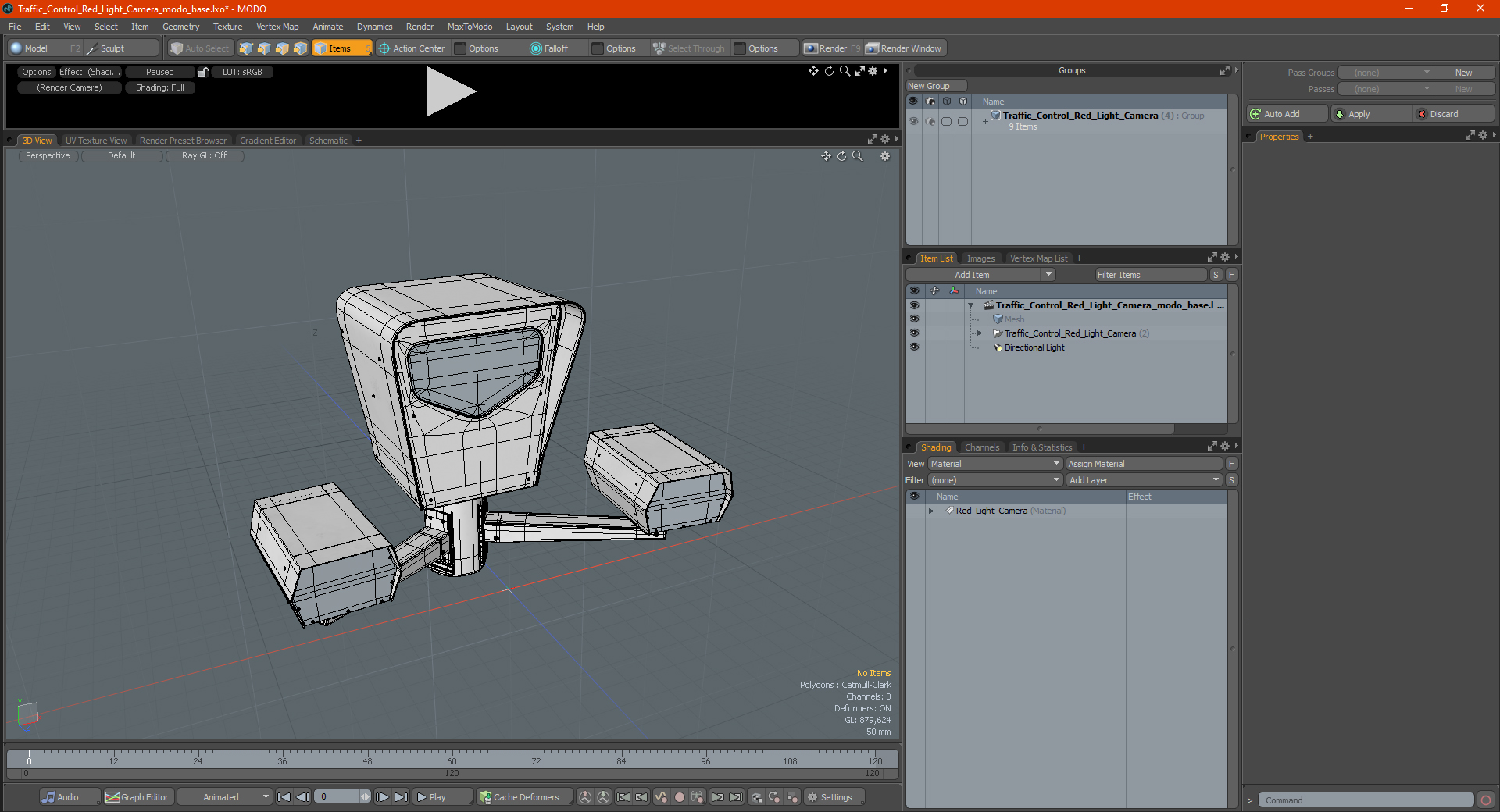Screen dimensions: 1500x812
Task: Expand the Red_Light_Camera material
Action: (931, 511)
